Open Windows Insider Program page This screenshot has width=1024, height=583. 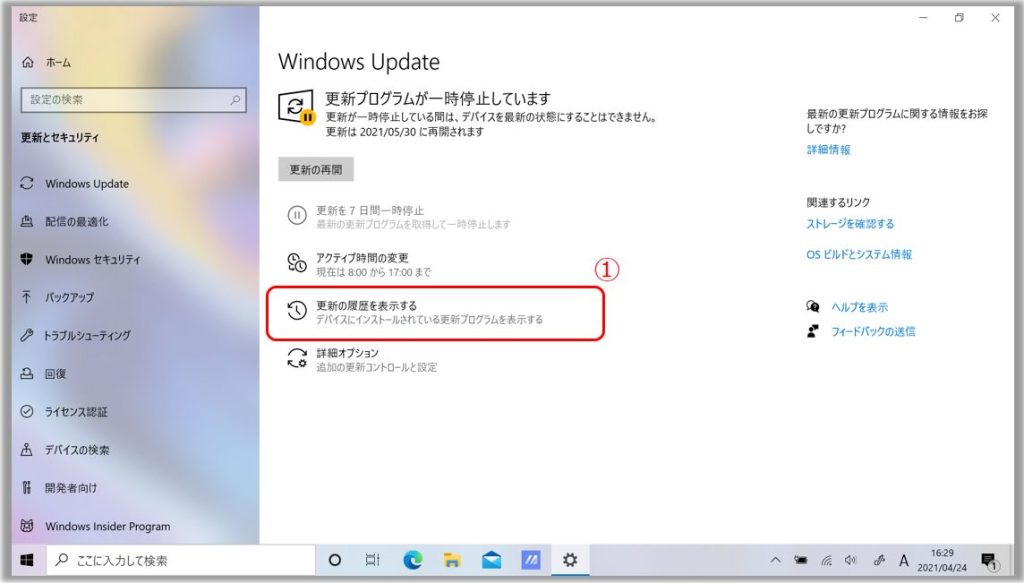107,526
